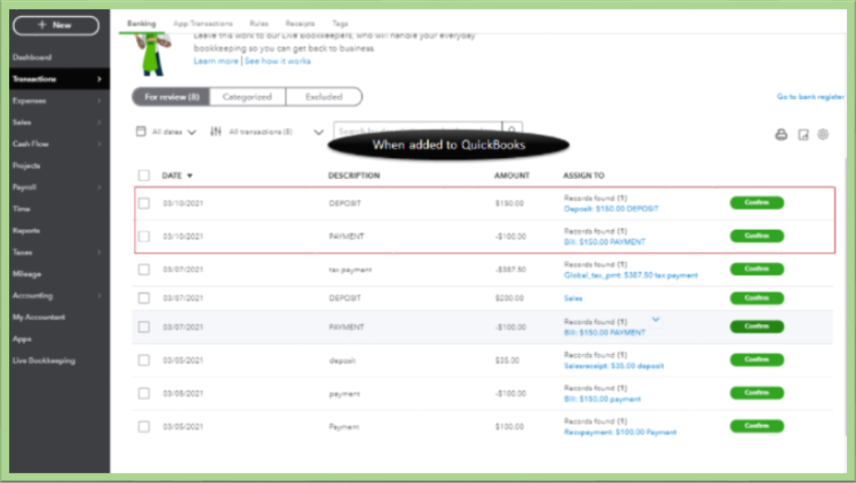The image size is (856, 483).
Task: Confirm the 03/10/2021 PAYMENT transaction
Action: (757, 236)
